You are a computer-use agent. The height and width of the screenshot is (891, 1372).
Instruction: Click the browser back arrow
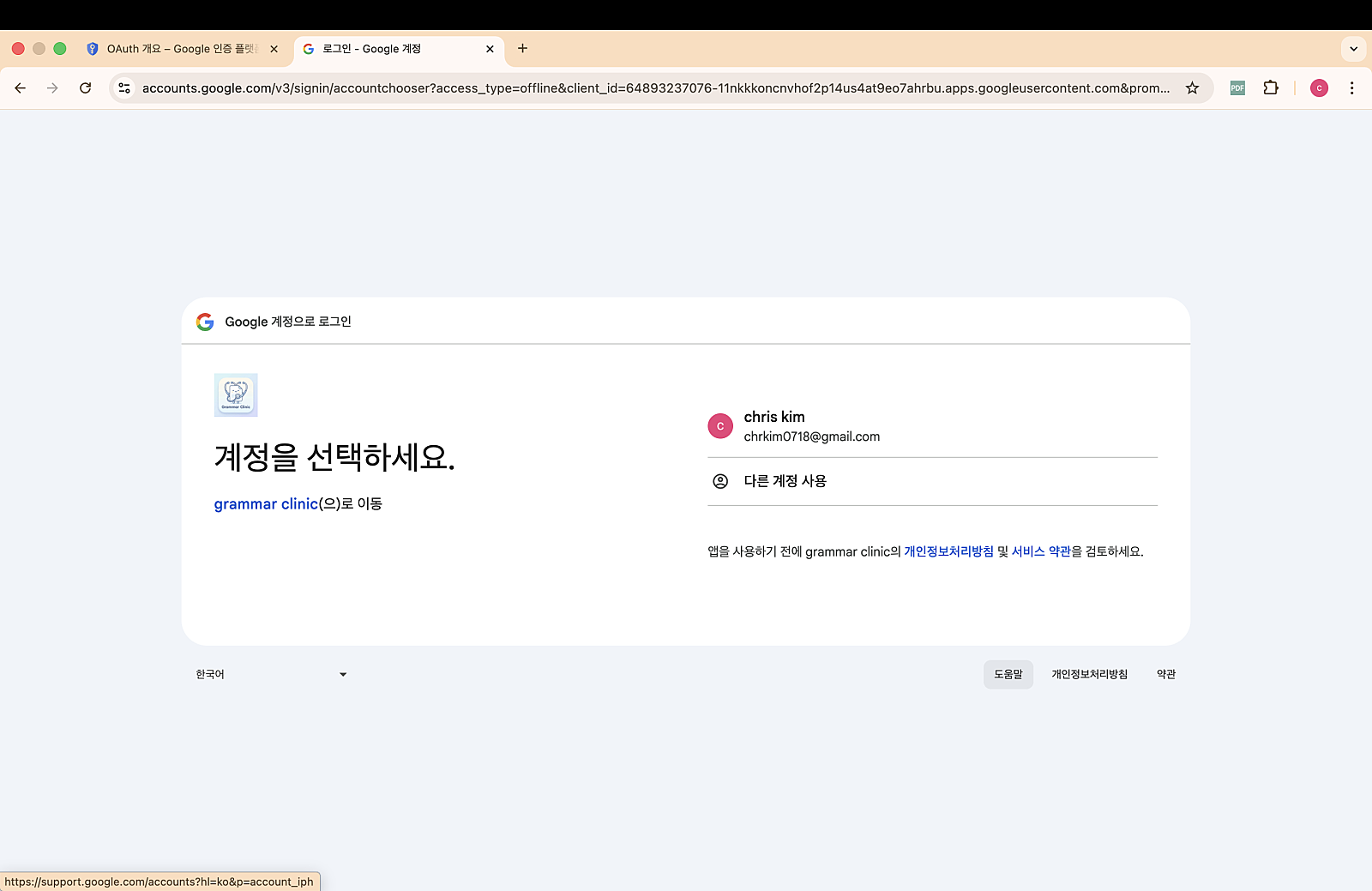21,88
